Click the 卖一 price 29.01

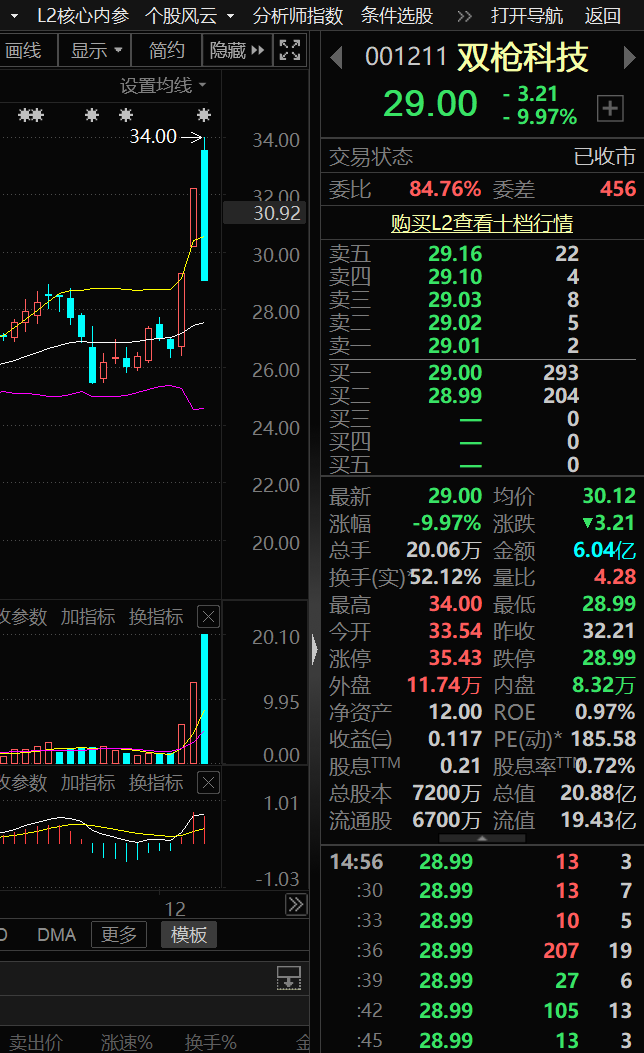455,346
